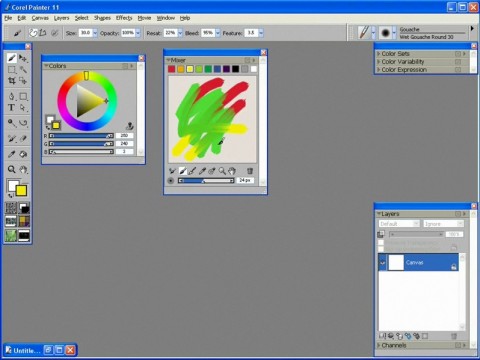Select the Text tool
The width and height of the screenshot is (480, 360).
point(12,107)
